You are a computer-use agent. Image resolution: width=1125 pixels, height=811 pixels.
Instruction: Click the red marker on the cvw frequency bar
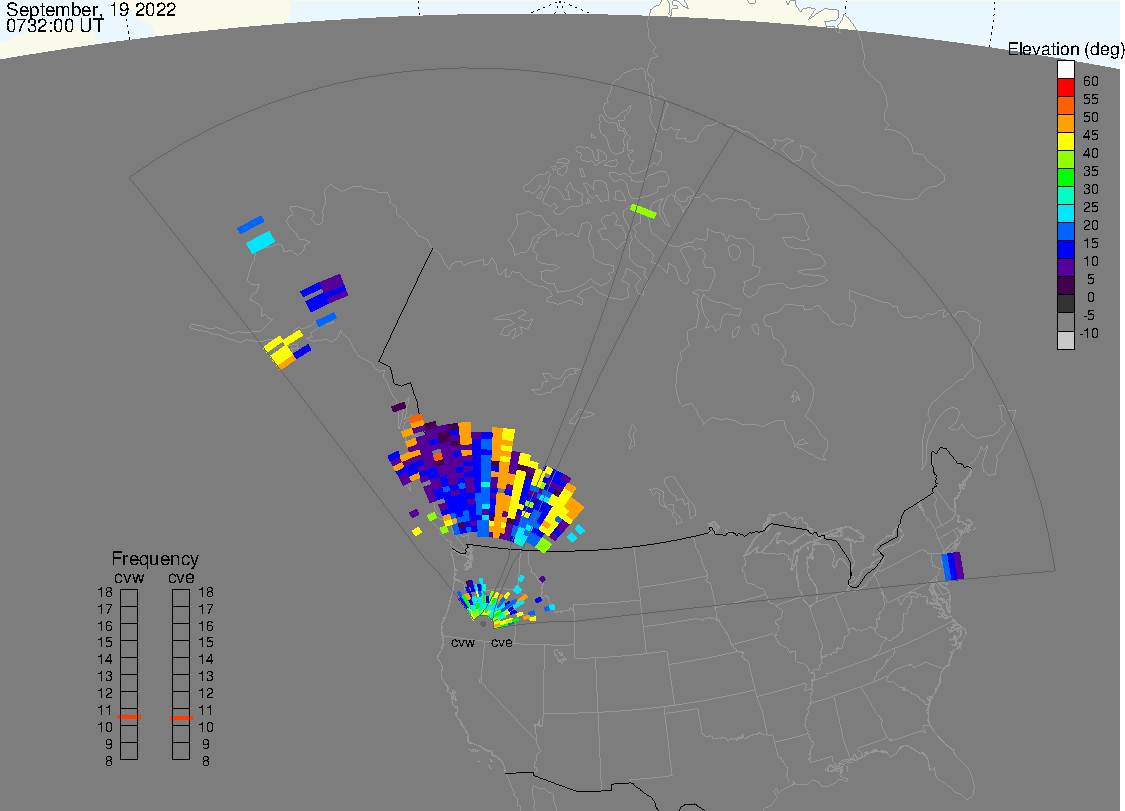(x=129, y=716)
